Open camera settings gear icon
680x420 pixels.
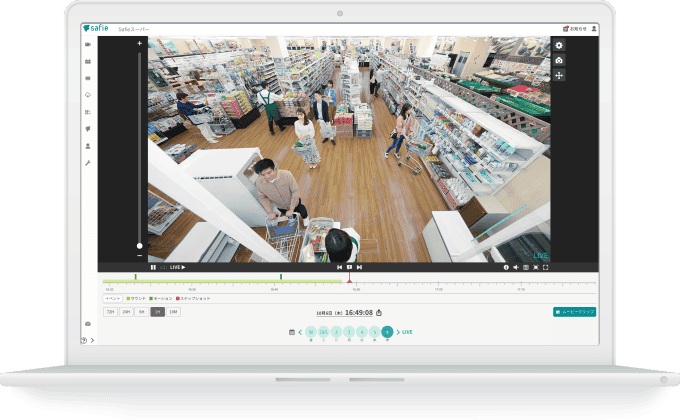[x=558, y=45]
